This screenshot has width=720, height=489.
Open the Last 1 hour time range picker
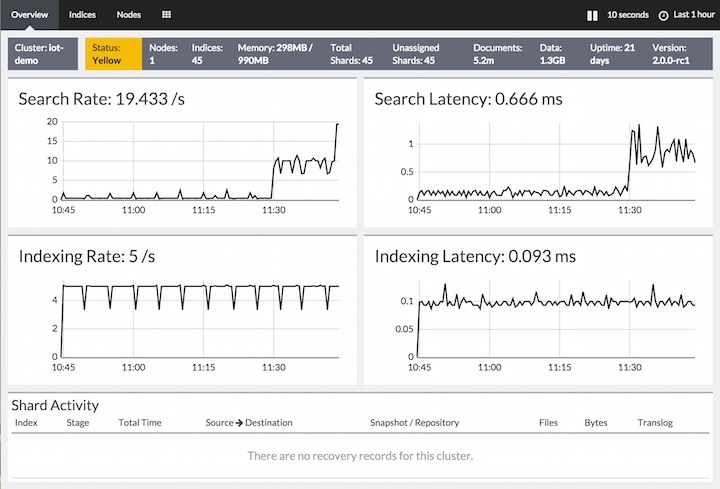(693, 15)
